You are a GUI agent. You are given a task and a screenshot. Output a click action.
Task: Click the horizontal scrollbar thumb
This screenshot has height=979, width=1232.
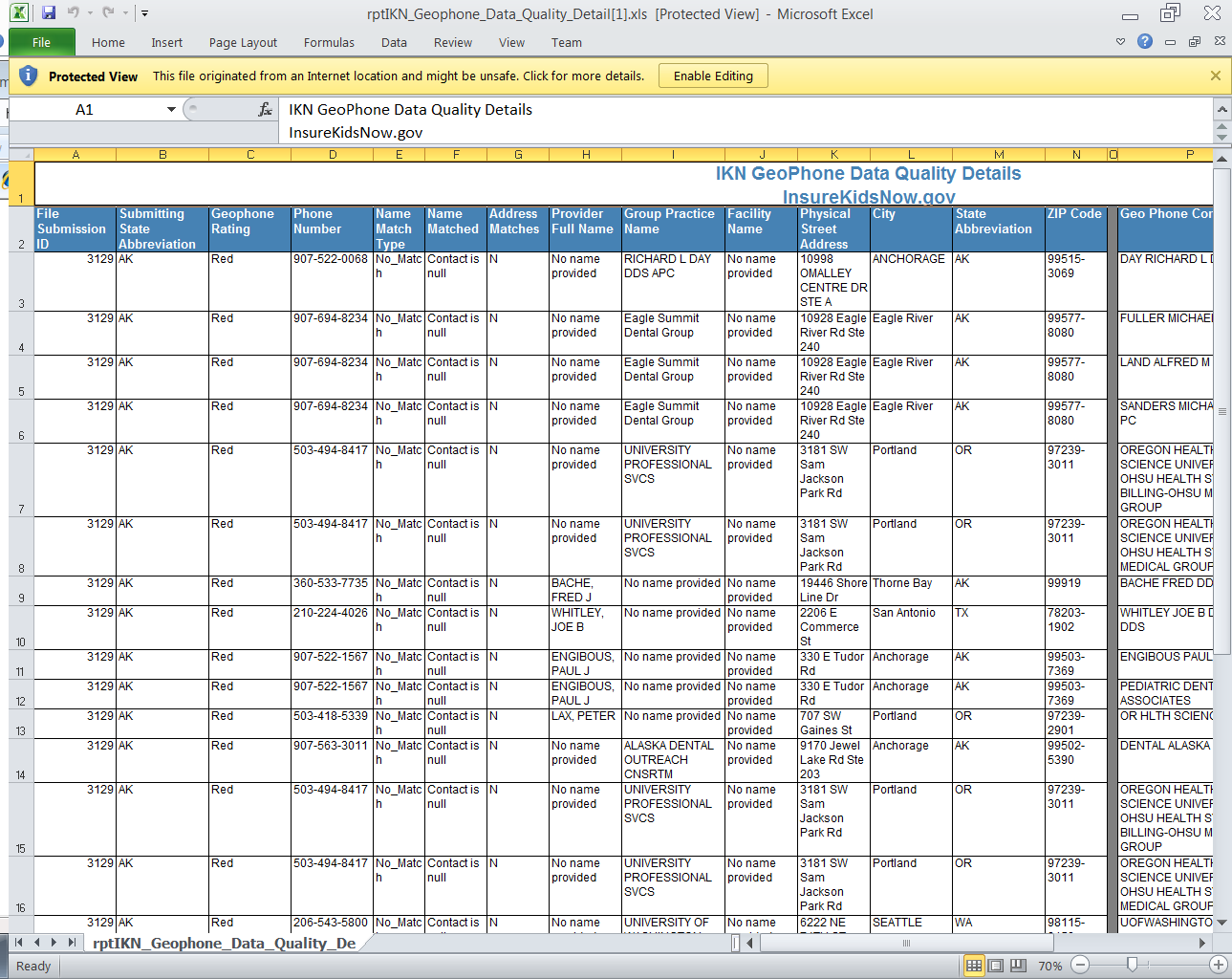tap(906, 943)
